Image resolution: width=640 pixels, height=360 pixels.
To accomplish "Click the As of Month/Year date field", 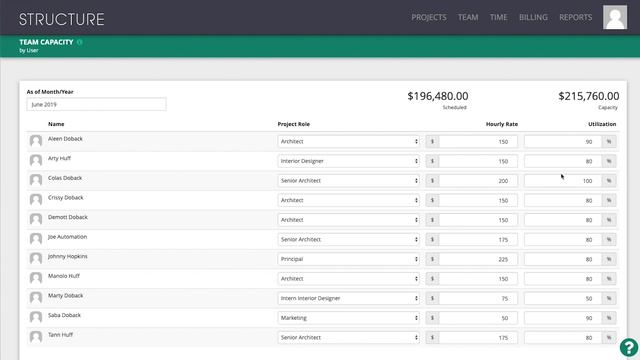I will 96,104.
